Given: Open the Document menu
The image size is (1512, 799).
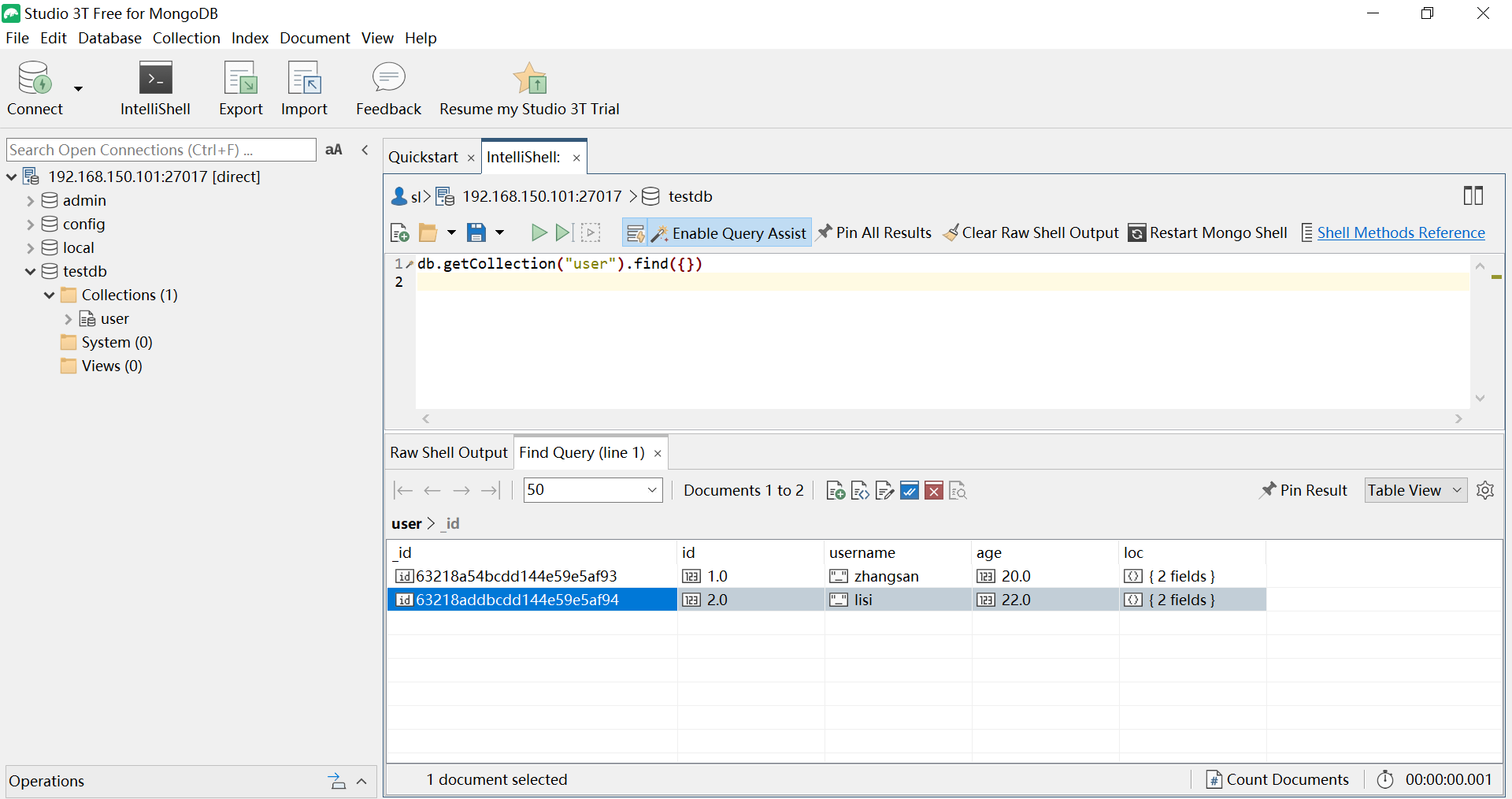Looking at the screenshot, I should pos(314,38).
